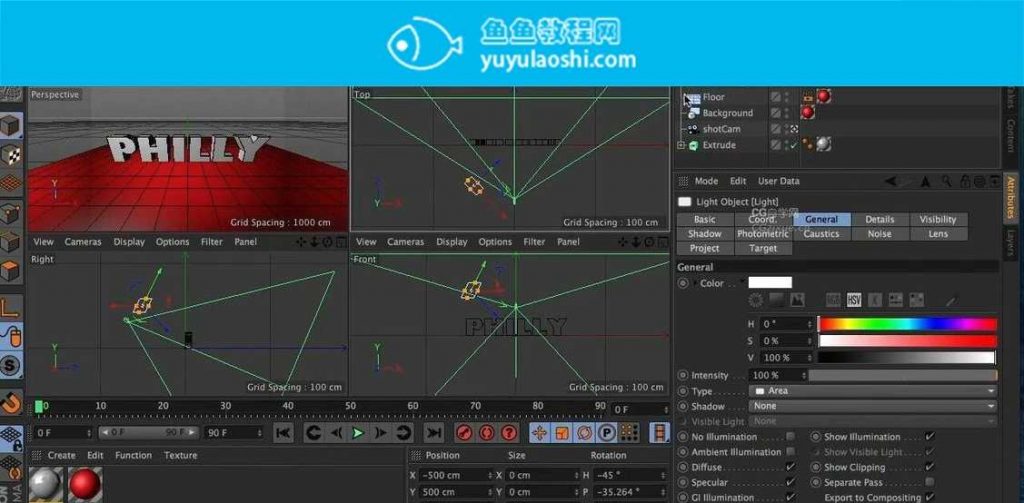Uncheck the Specular checkbox
1024x503 pixels.
point(790,483)
